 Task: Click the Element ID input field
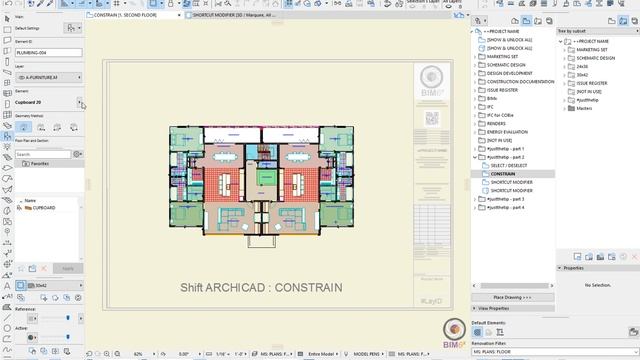tap(49, 53)
